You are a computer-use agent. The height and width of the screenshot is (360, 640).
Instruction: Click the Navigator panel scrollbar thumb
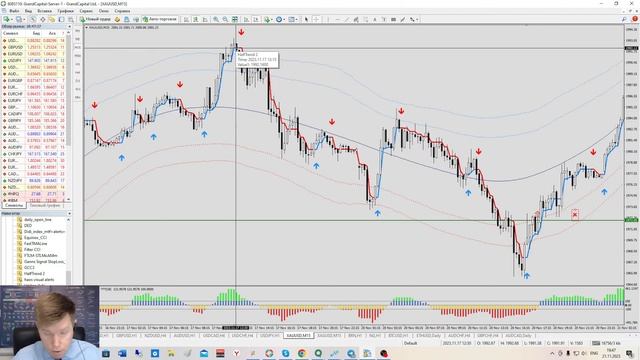pos(69,277)
